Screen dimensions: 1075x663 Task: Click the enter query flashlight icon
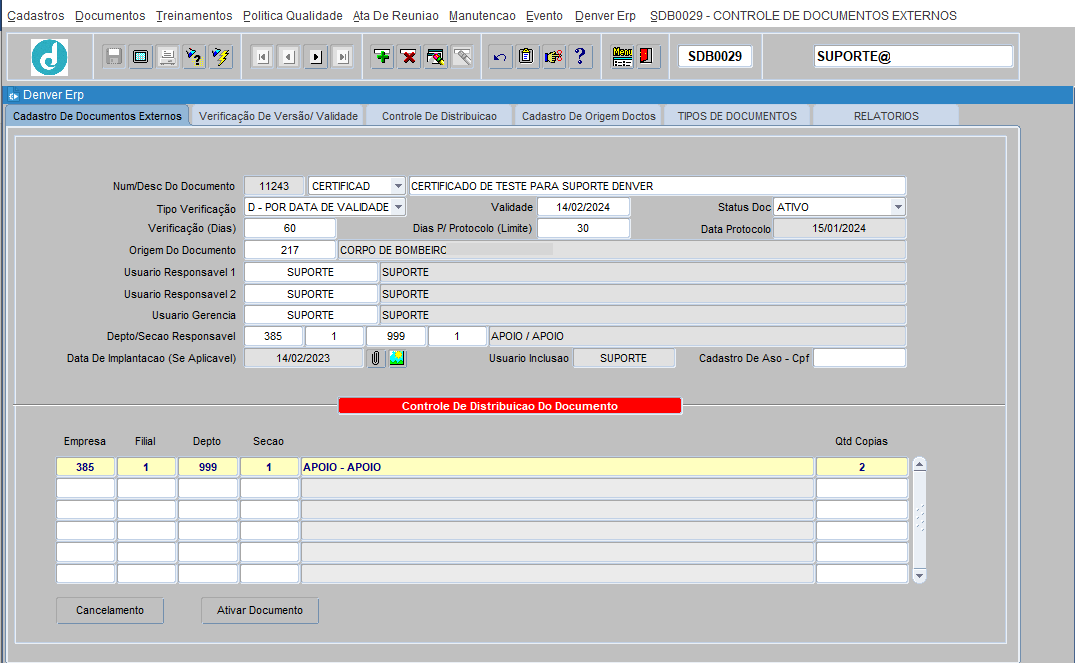pyautogui.click(x=194, y=57)
